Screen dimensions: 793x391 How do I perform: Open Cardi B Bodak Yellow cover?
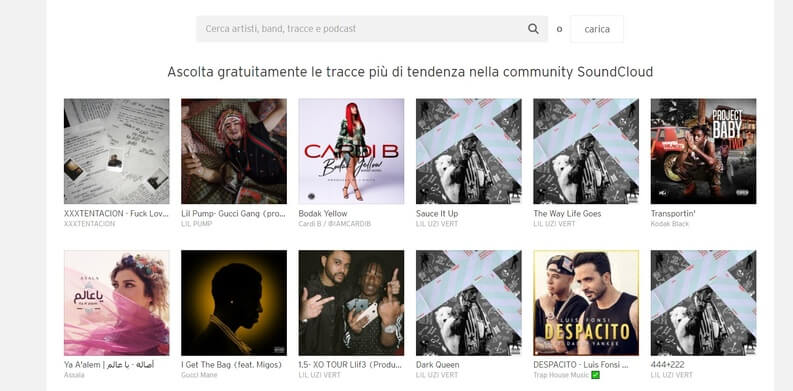tap(351, 151)
